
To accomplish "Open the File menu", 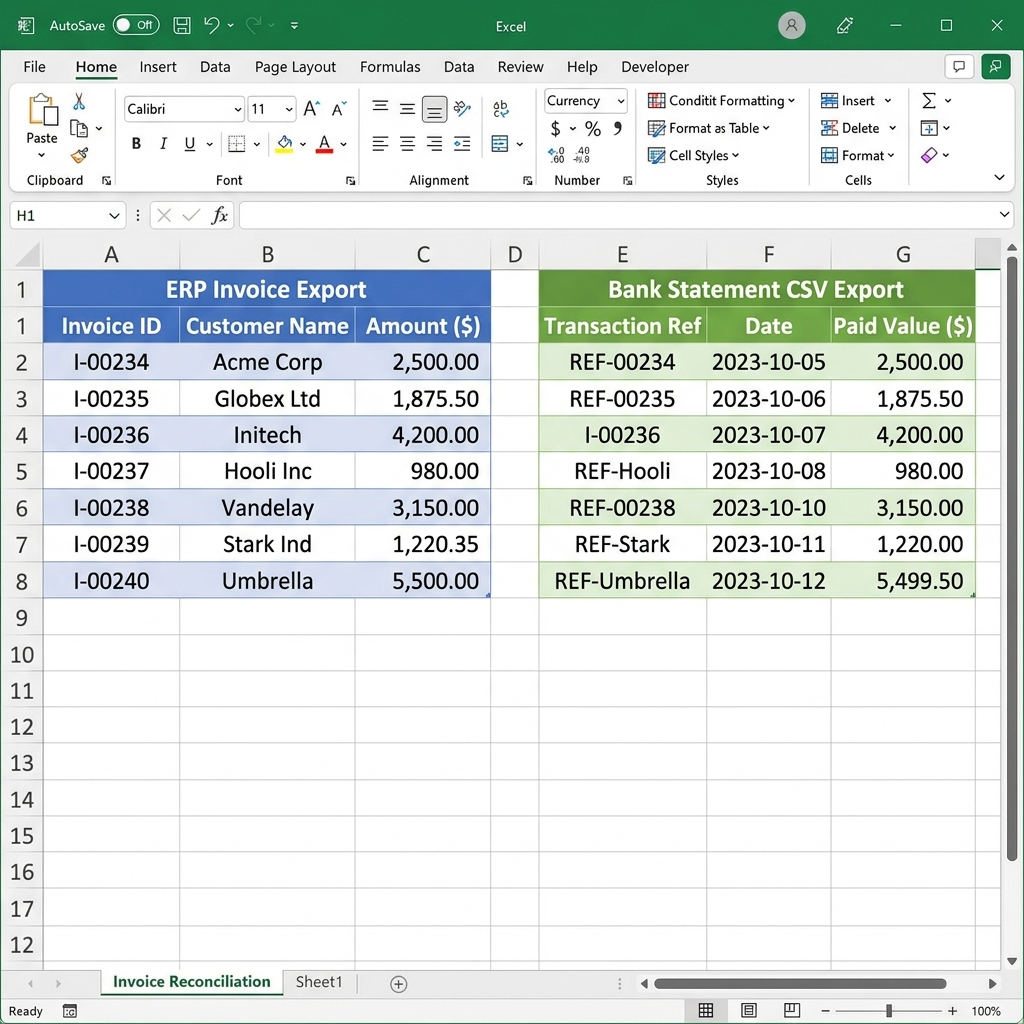I will pos(35,67).
